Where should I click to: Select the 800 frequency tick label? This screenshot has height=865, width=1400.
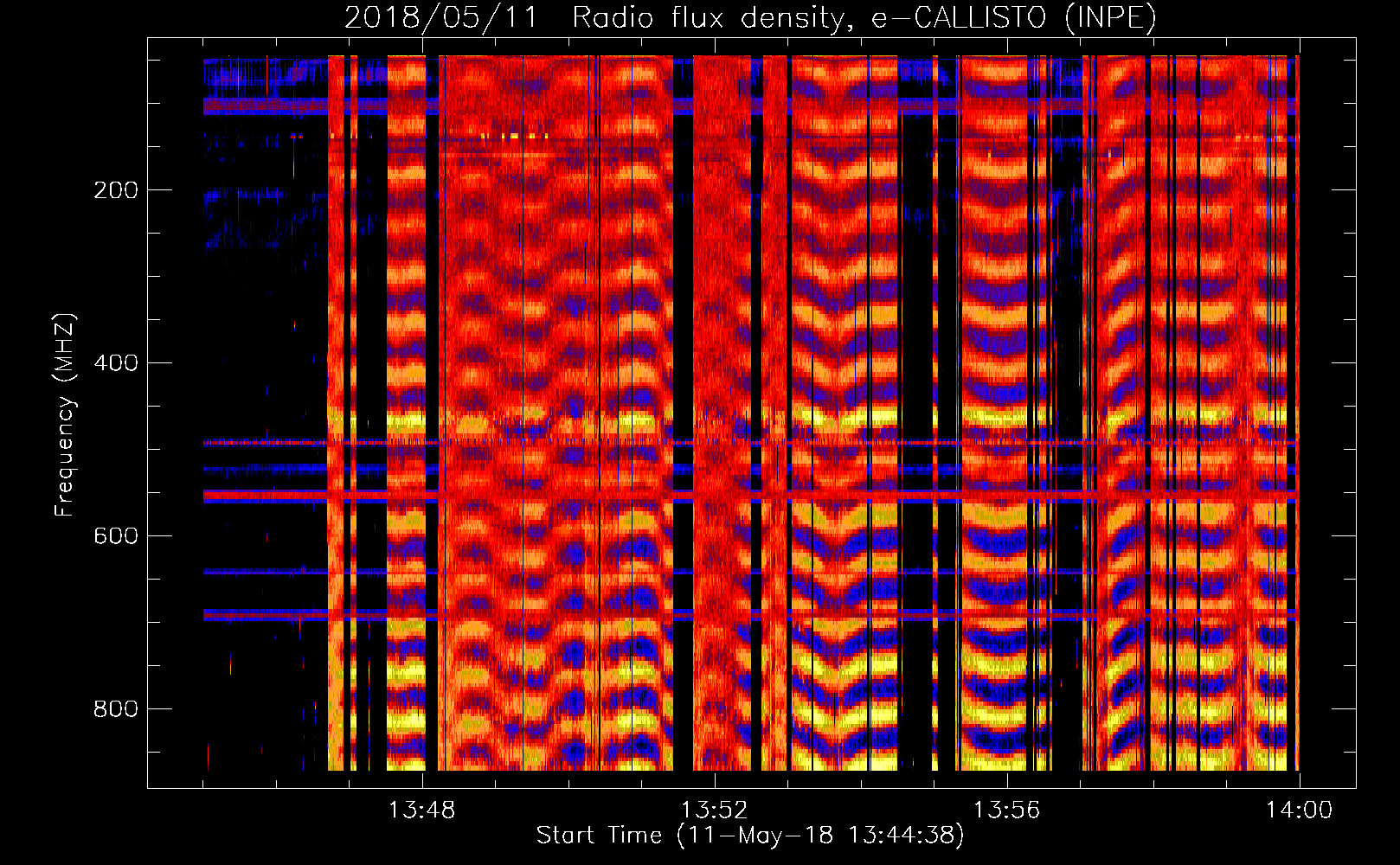click(x=115, y=709)
